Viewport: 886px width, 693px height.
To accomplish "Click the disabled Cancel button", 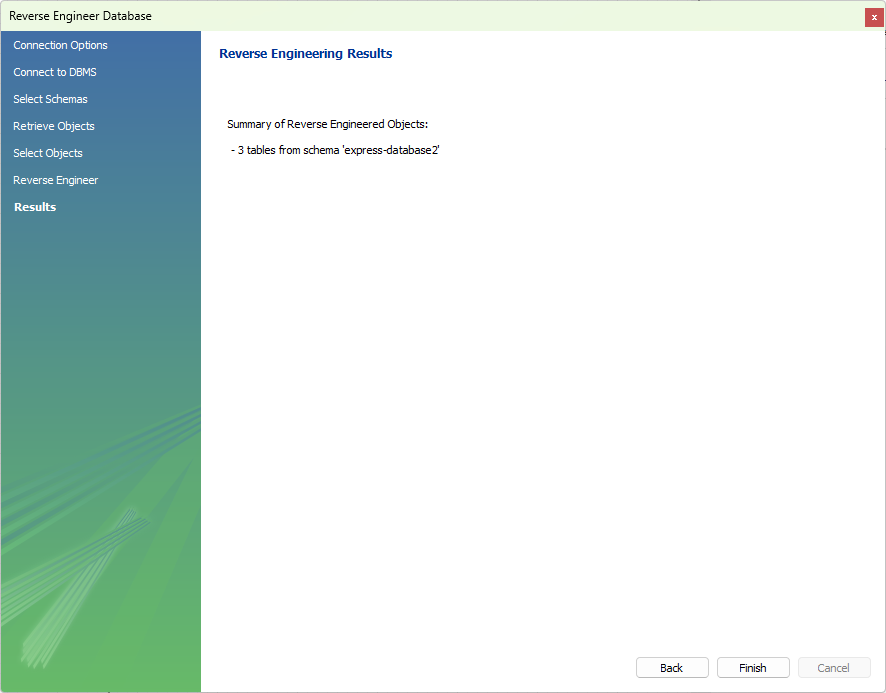I will (x=833, y=668).
